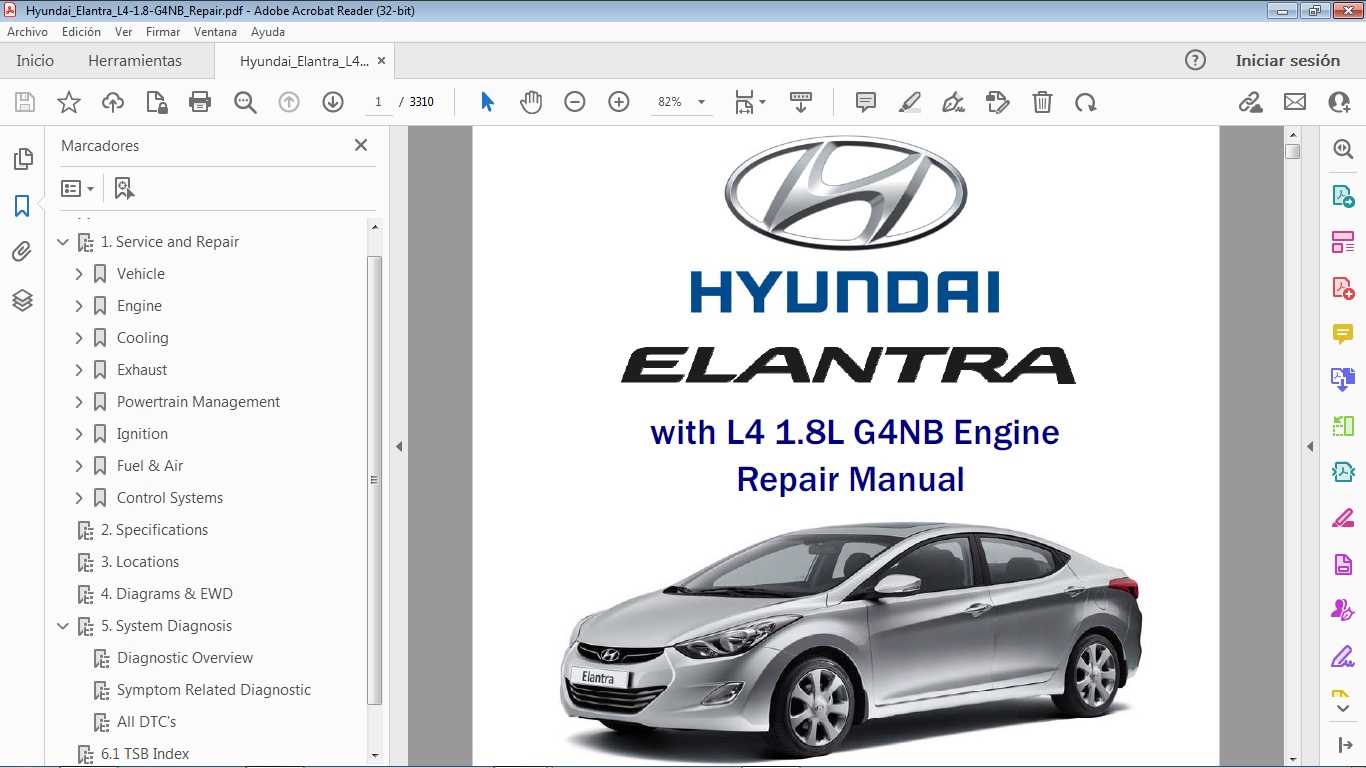This screenshot has height=768, width=1366.
Task: Activate the hand pan tool
Action: tap(531, 102)
